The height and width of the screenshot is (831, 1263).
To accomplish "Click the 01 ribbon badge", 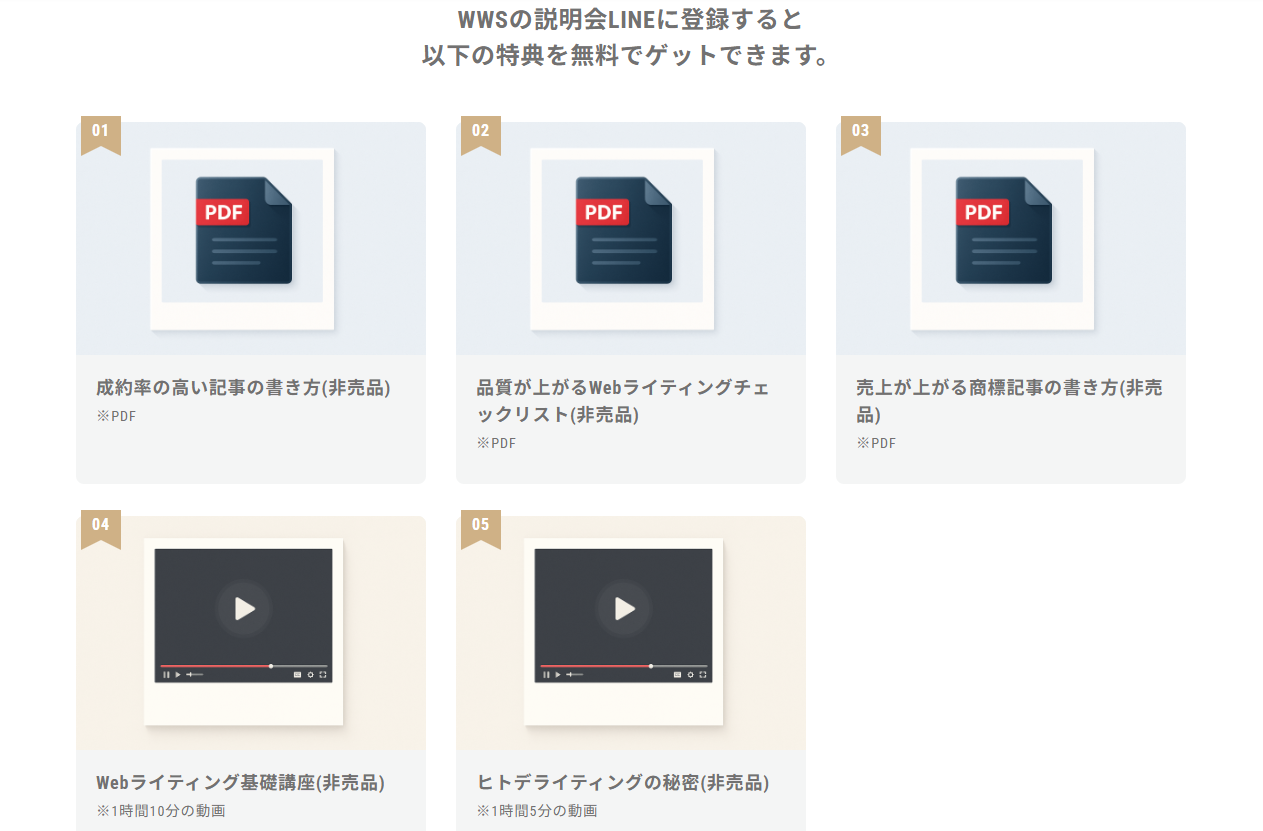I will tap(100, 132).
